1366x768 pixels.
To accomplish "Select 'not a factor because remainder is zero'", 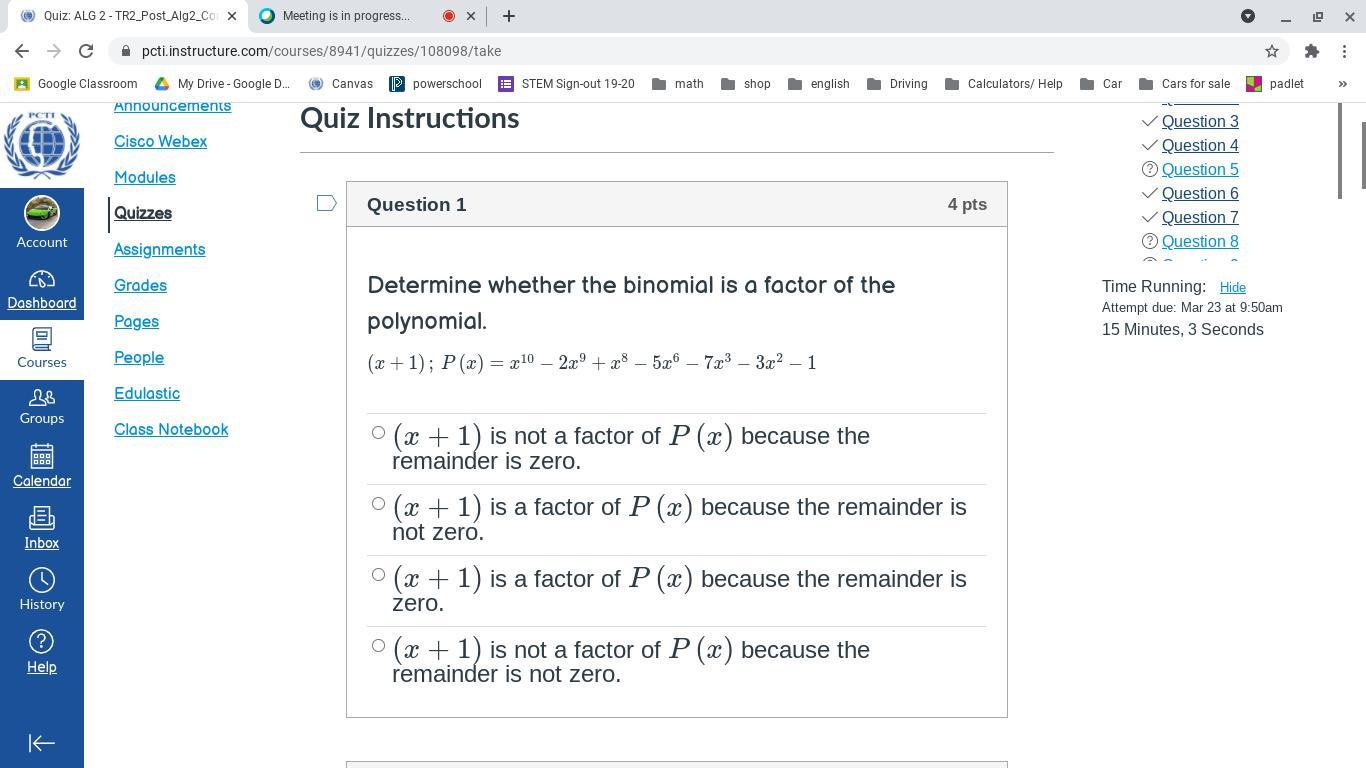I will pyautogui.click(x=378, y=433).
